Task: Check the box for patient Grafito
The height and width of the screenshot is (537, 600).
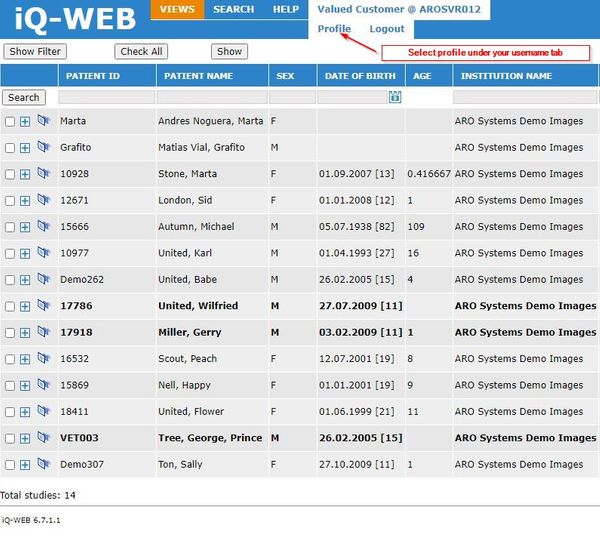Action: pos(10,148)
